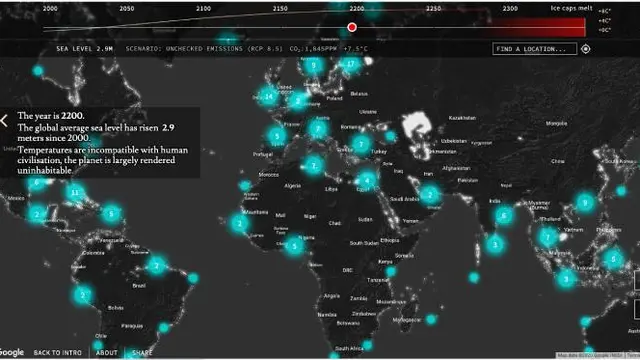Open cluster marker 3 near Indonesia
640x360 pixels.
pyautogui.click(x=566, y=279)
